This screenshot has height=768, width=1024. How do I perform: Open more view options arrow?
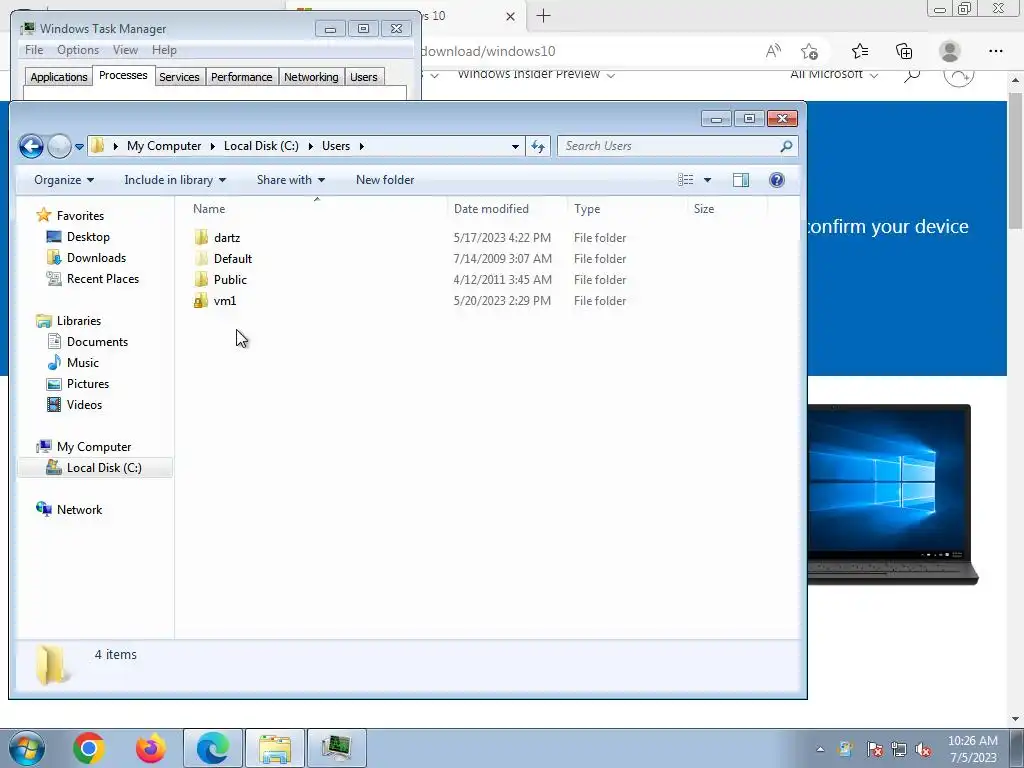(x=707, y=180)
